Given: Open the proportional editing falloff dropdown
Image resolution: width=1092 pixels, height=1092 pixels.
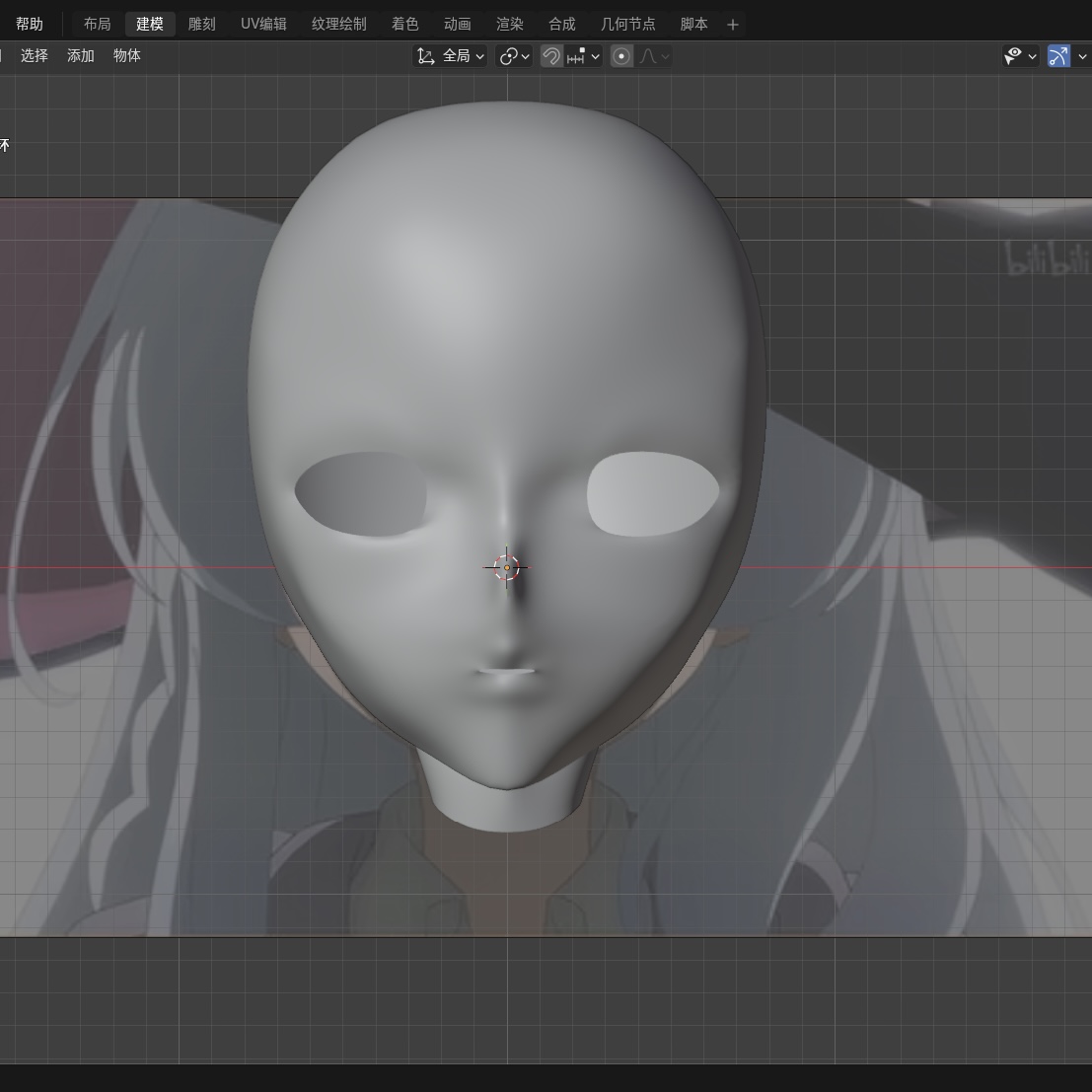Looking at the screenshot, I should pyautogui.click(x=655, y=56).
